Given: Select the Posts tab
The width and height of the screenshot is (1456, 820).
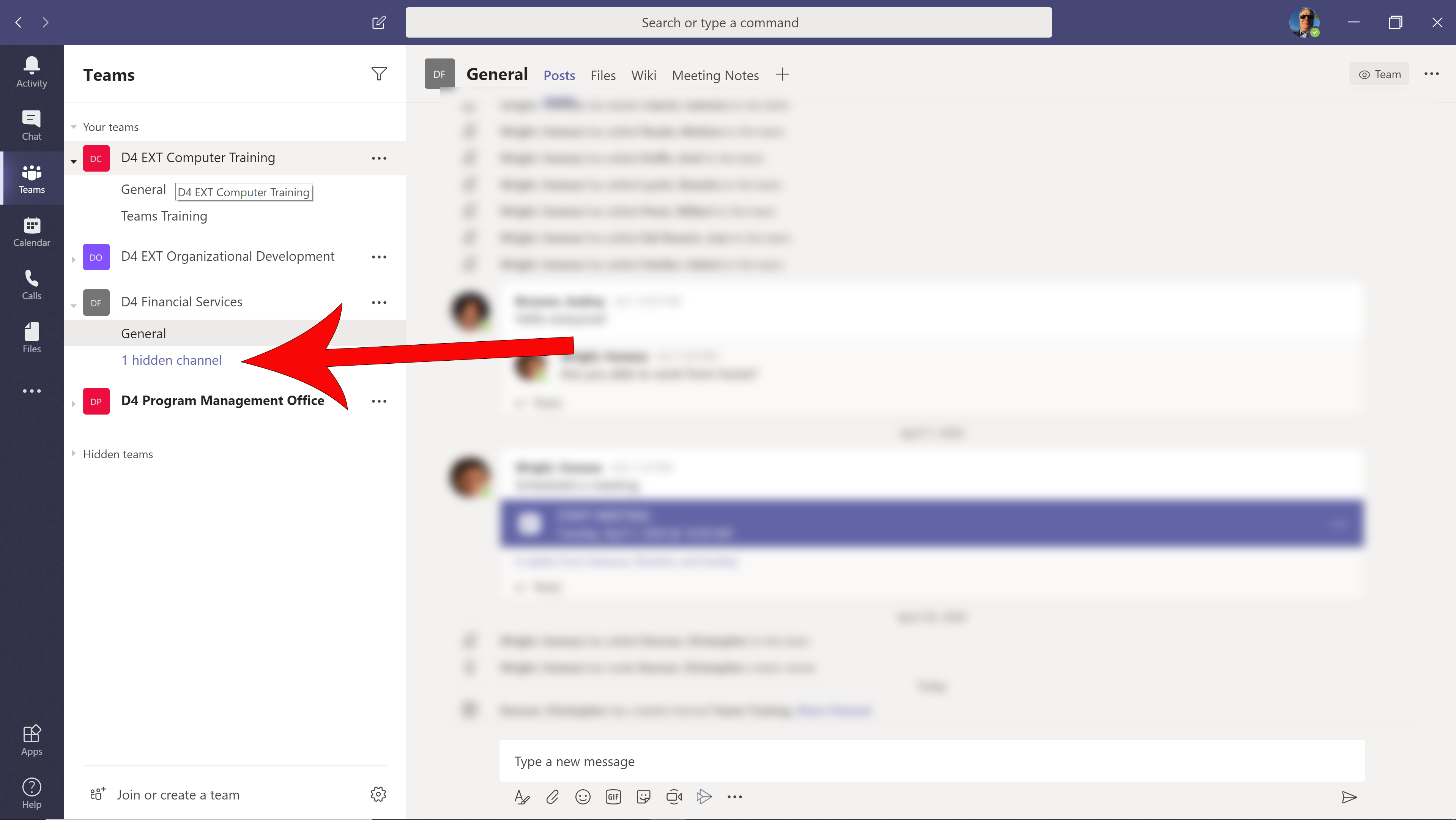Looking at the screenshot, I should coord(559,75).
